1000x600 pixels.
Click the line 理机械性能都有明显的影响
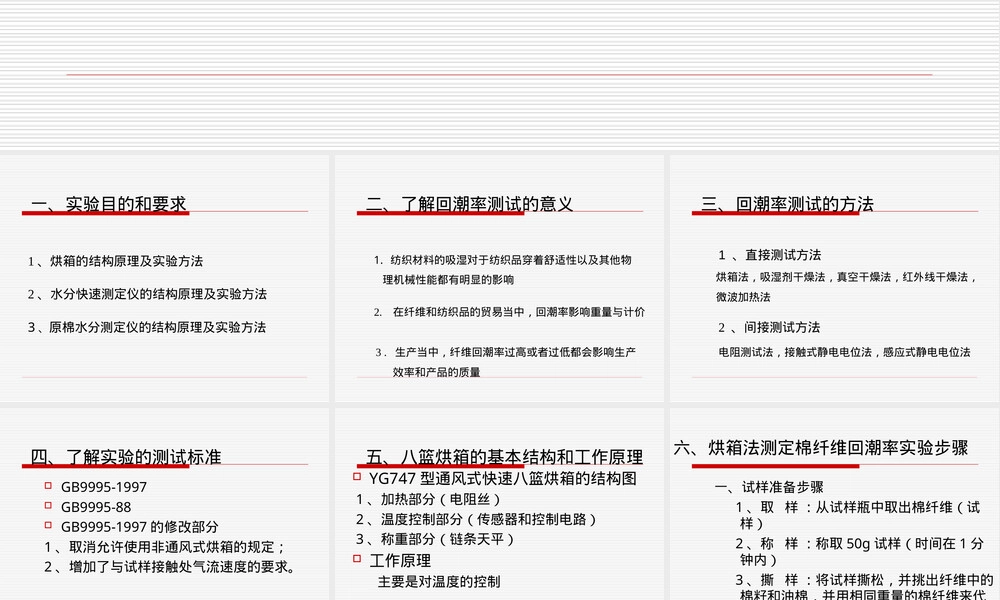[448, 280]
